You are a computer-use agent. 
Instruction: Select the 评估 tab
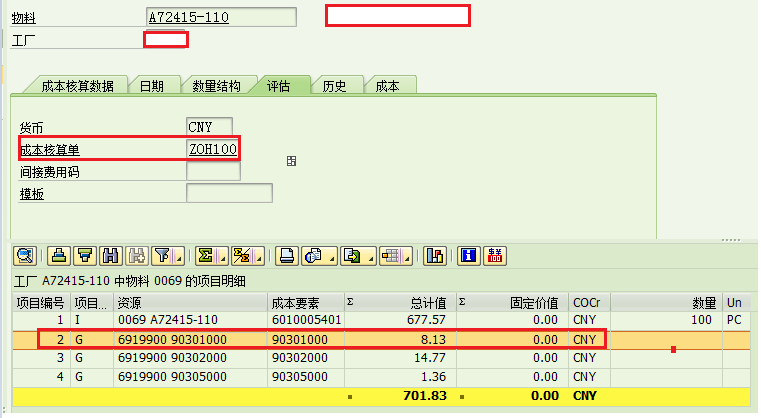pyautogui.click(x=279, y=86)
